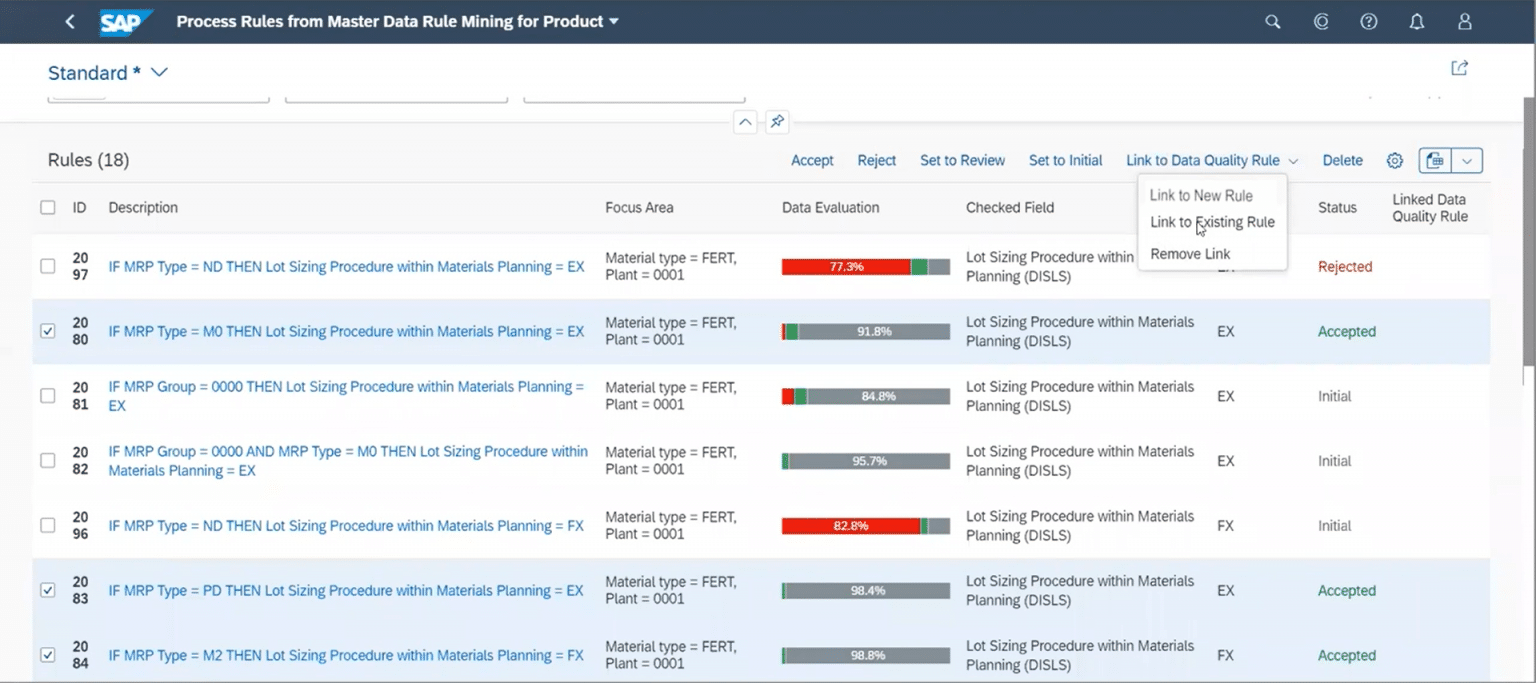Open the help icon in the header
This screenshot has height=683, width=1536.
[1368, 20]
